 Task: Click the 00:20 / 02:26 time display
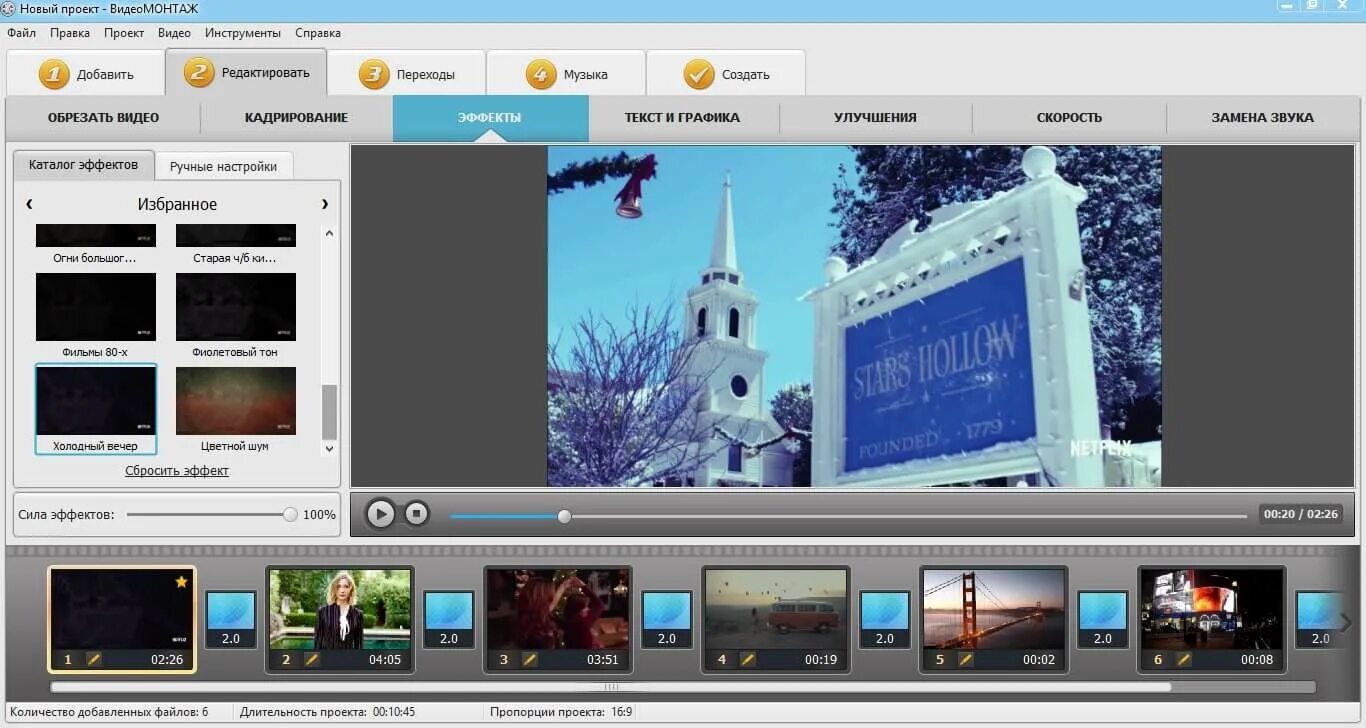point(1300,514)
